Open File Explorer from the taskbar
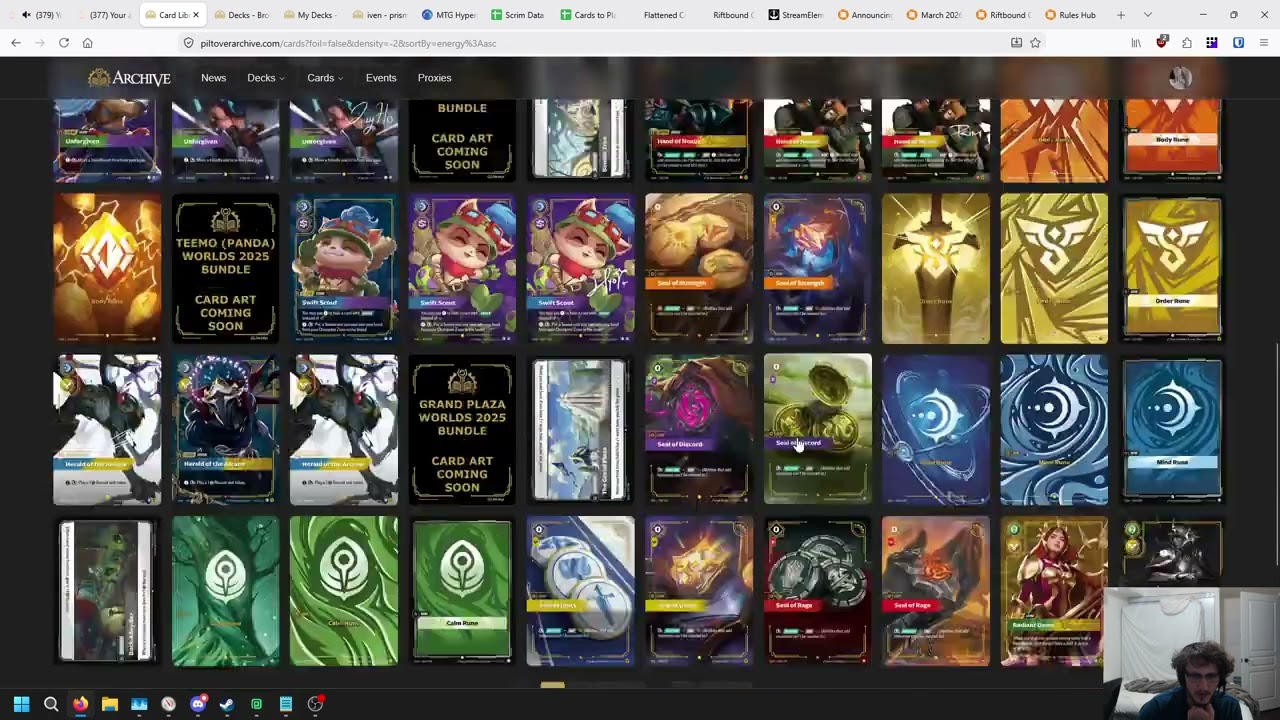The image size is (1280, 720). [x=110, y=704]
